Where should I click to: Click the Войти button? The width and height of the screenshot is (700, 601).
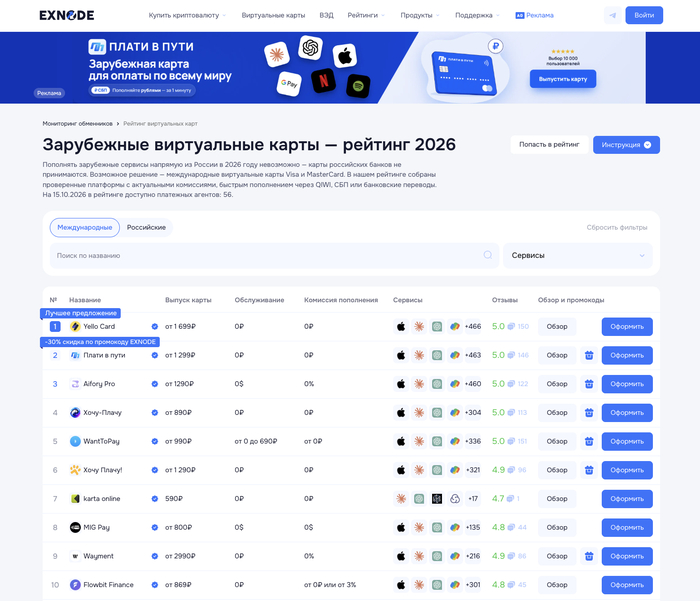tap(644, 15)
